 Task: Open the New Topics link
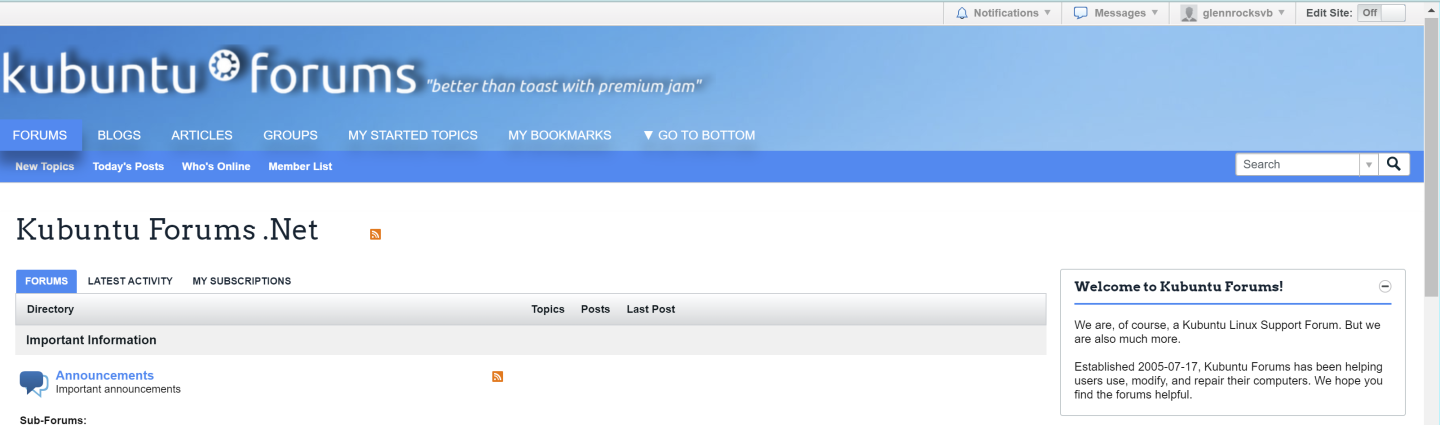(x=45, y=166)
